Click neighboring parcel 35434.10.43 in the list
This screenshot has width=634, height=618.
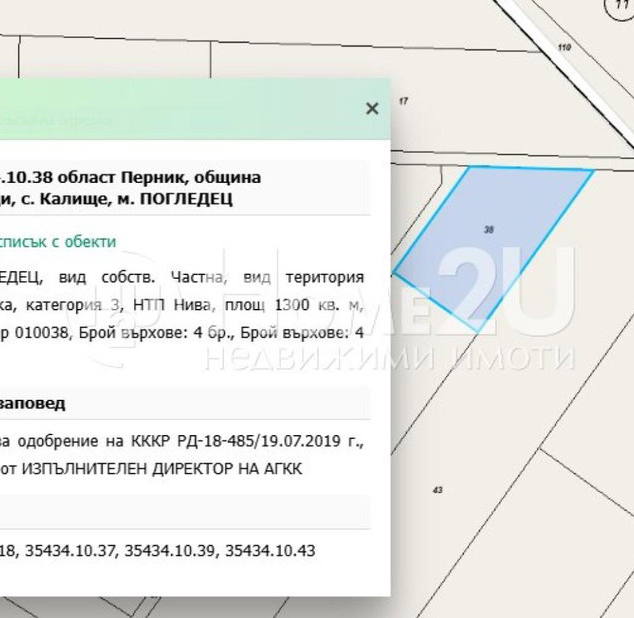[270, 551]
